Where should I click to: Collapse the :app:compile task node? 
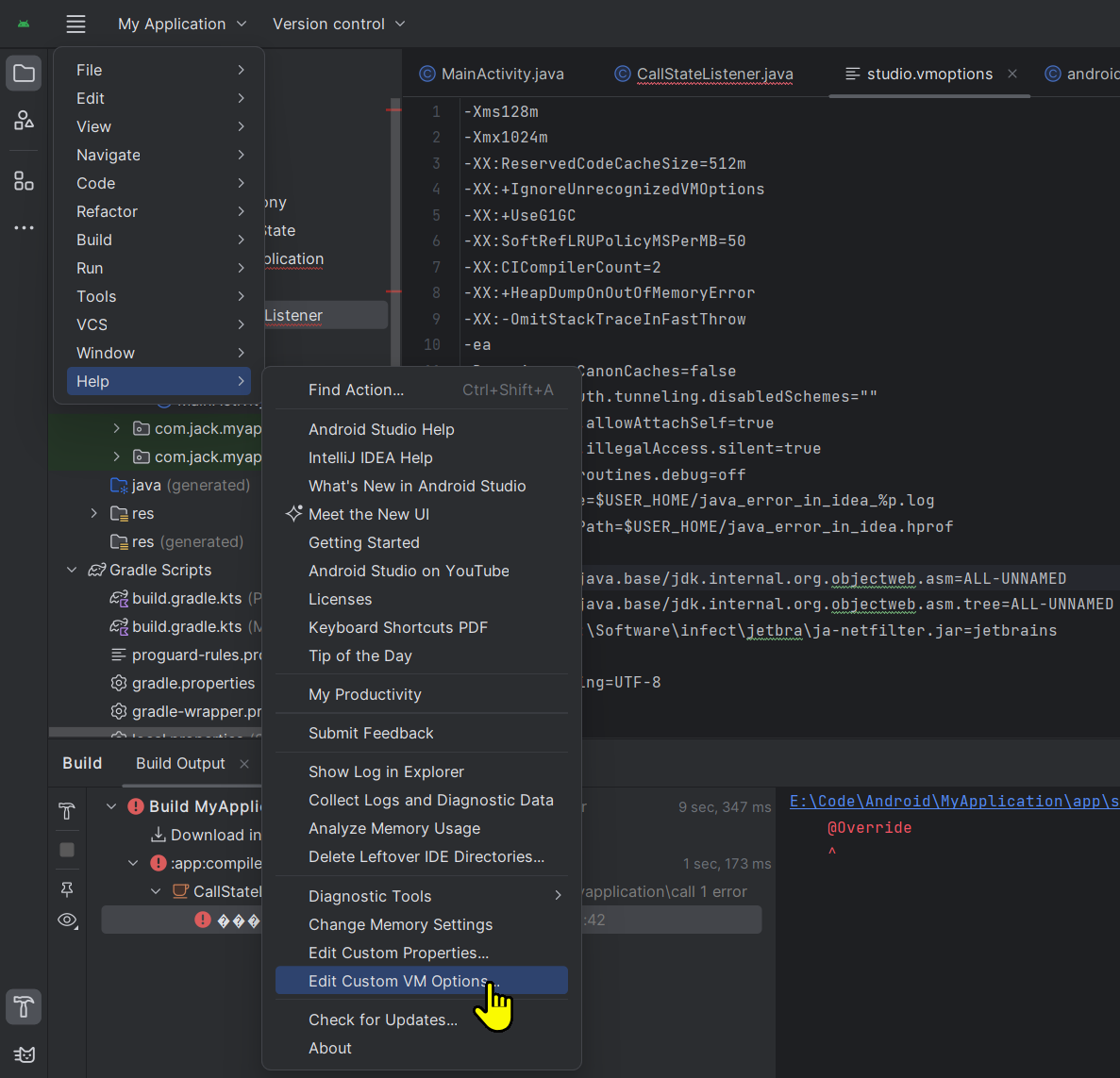[133, 863]
